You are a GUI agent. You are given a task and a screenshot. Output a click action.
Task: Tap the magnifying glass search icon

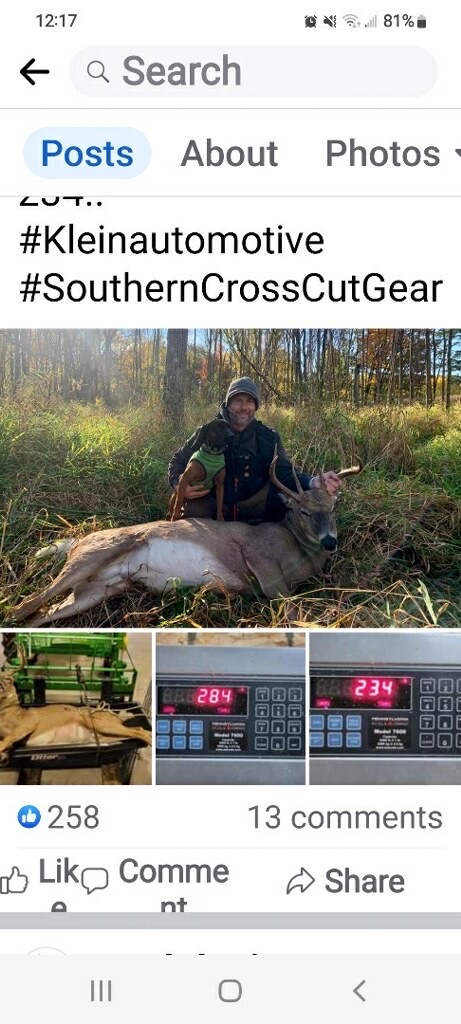(x=98, y=72)
